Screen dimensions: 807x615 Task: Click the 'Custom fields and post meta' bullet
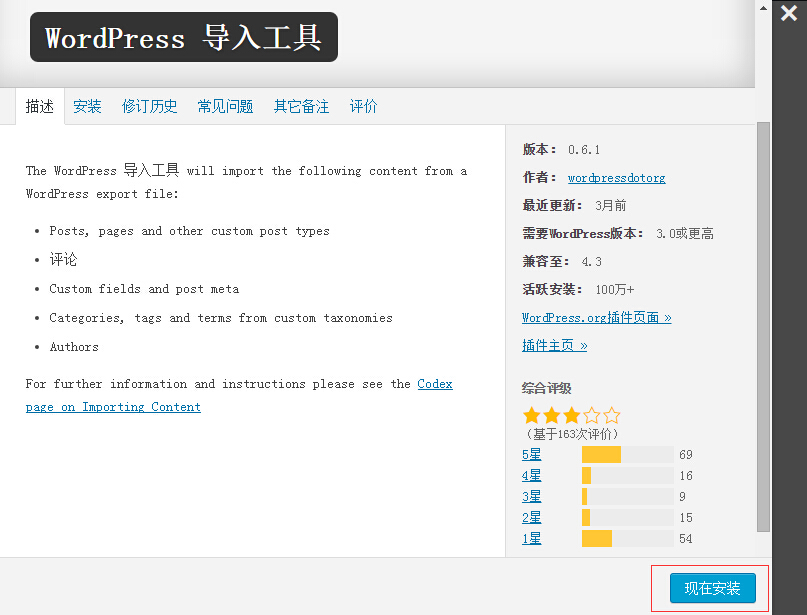[x=144, y=289]
